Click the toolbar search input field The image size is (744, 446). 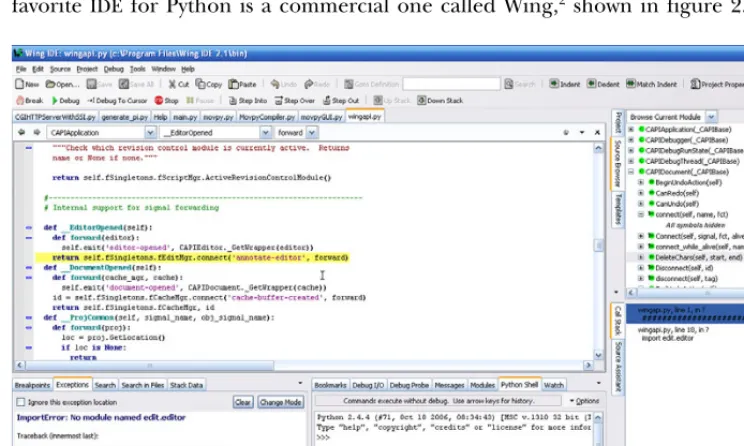[451, 84]
